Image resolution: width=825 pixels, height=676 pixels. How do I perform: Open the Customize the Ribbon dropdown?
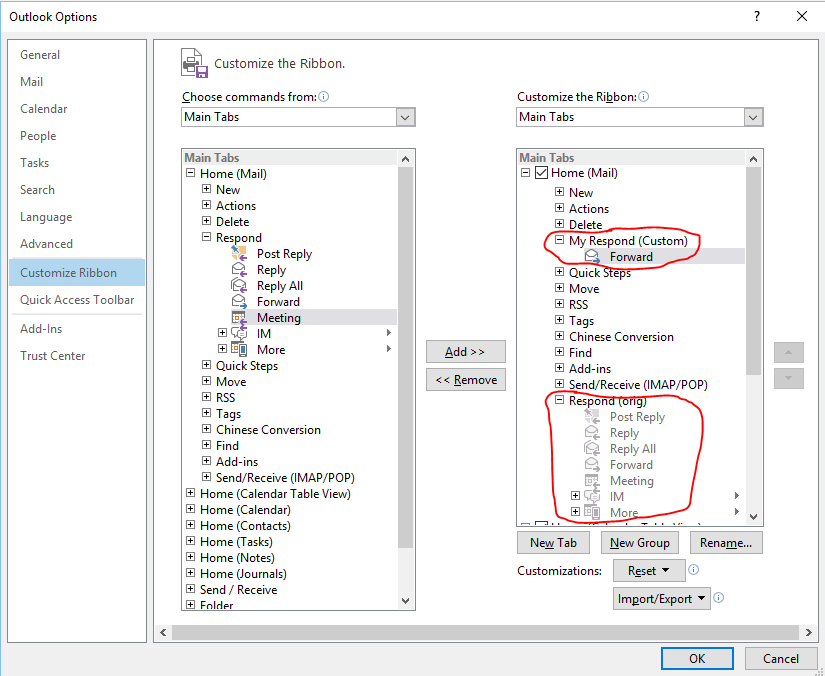(753, 117)
